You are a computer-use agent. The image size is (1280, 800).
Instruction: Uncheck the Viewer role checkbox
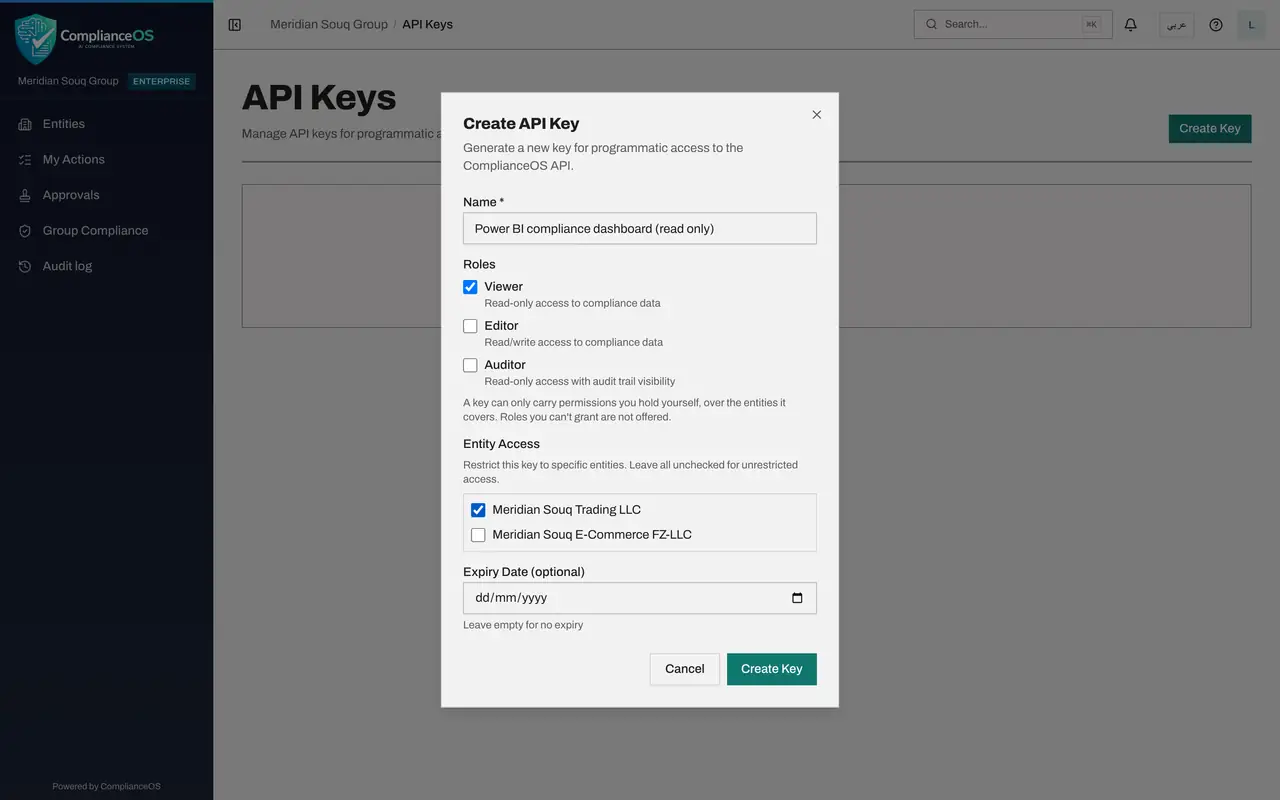click(470, 287)
